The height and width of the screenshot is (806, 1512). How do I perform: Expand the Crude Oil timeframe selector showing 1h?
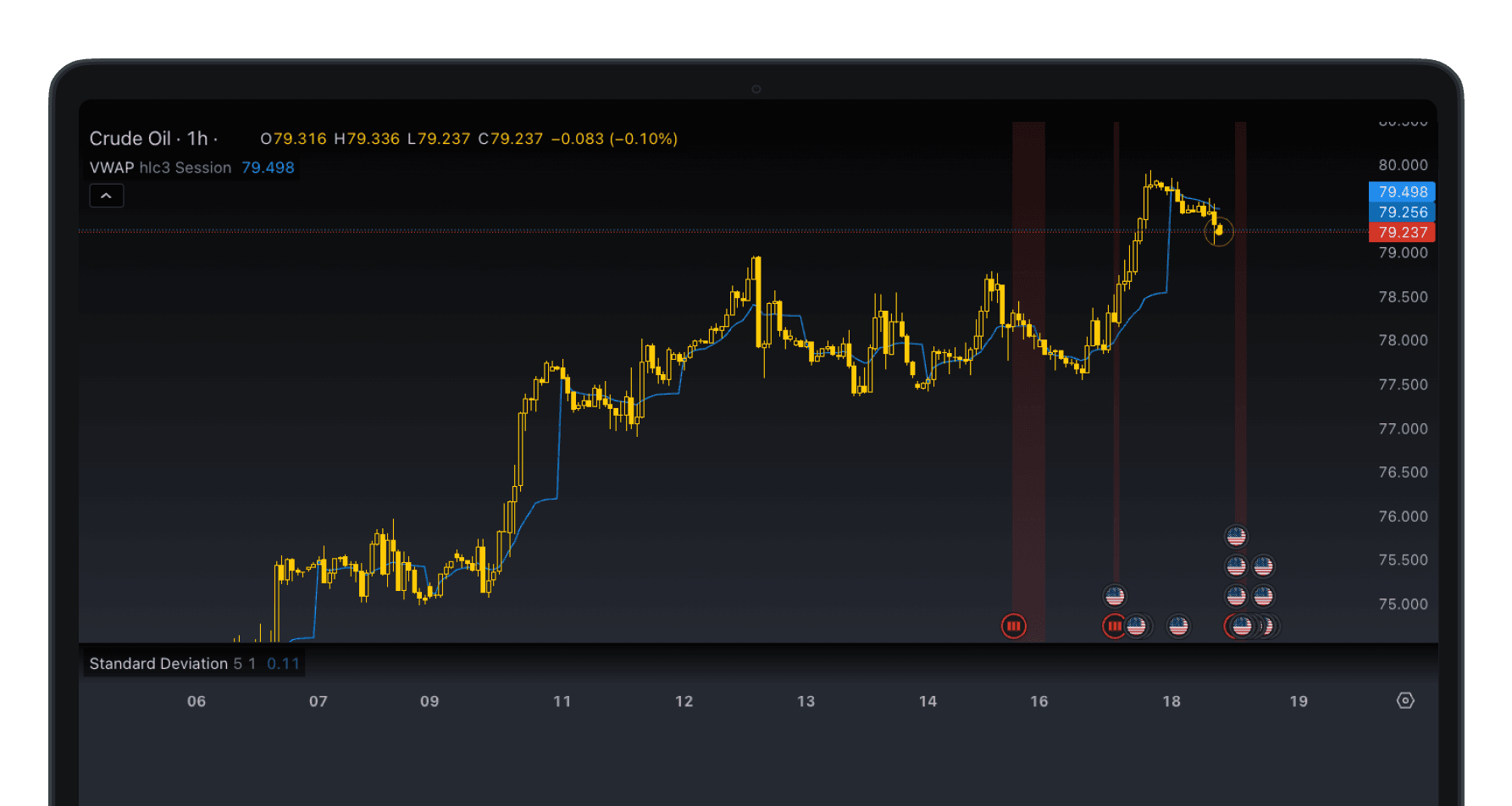pyautogui.click(x=197, y=139)
